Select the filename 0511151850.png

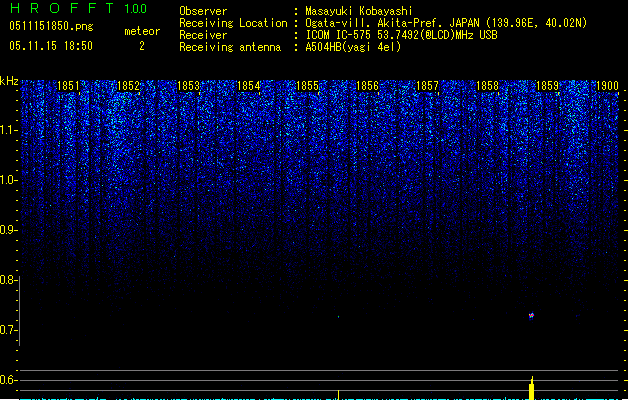[51, 26]
